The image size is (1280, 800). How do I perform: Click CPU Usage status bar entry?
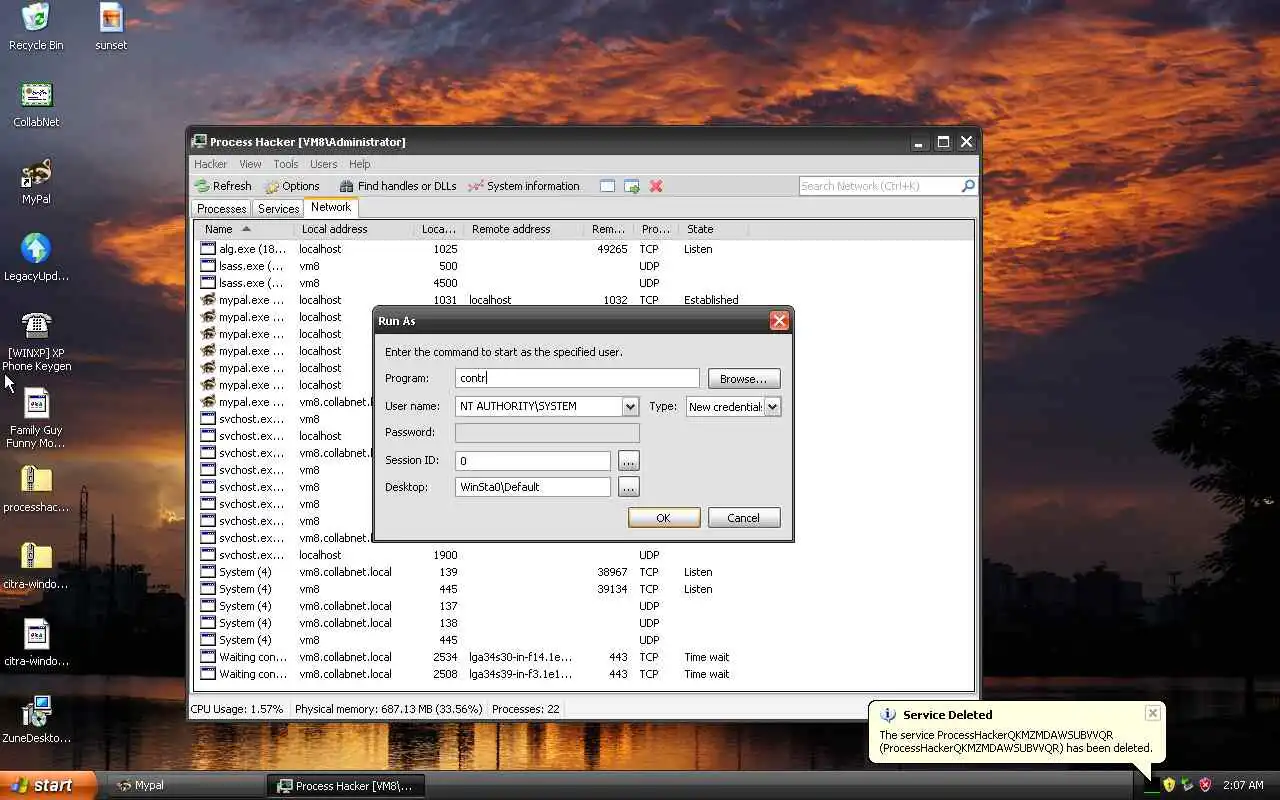tap(236, 709)
